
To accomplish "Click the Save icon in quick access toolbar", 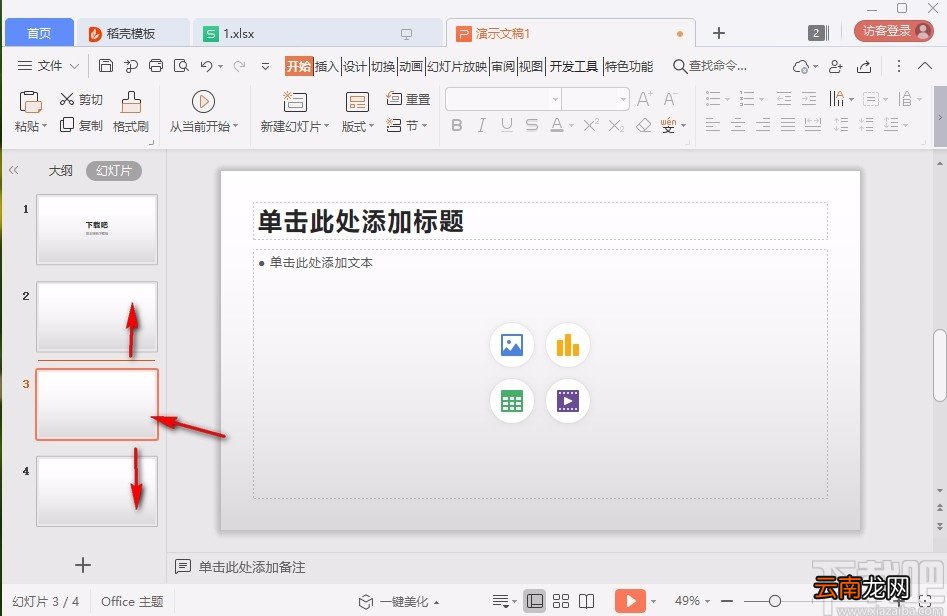I will coord(106,65).
